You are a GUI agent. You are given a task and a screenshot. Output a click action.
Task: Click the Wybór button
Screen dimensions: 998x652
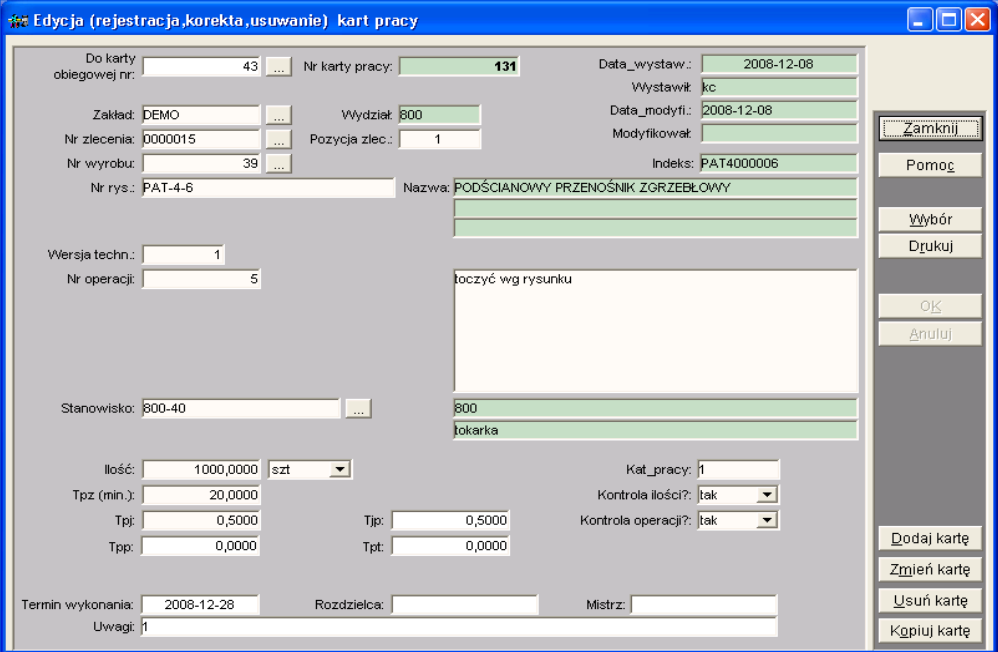[x=930, y=220]
